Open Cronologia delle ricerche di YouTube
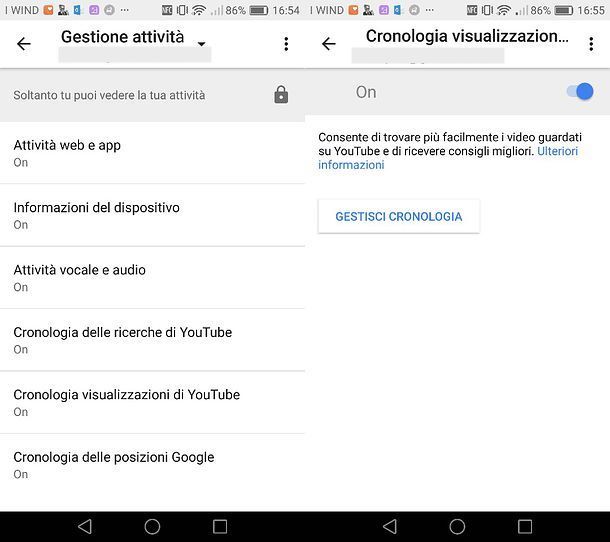This screenshot has width=610, height=542. (152, 340)
